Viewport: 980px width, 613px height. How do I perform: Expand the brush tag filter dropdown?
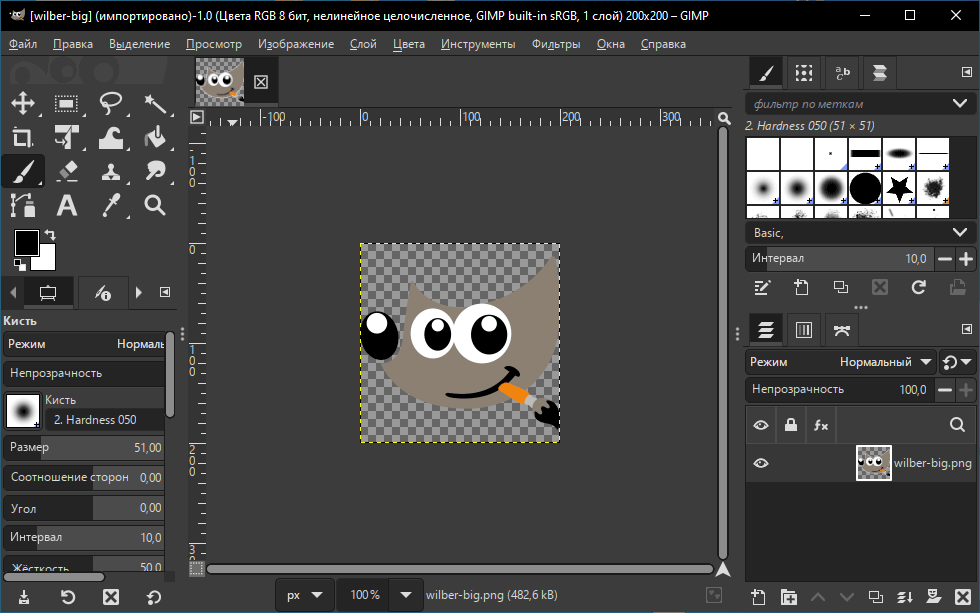960,103
